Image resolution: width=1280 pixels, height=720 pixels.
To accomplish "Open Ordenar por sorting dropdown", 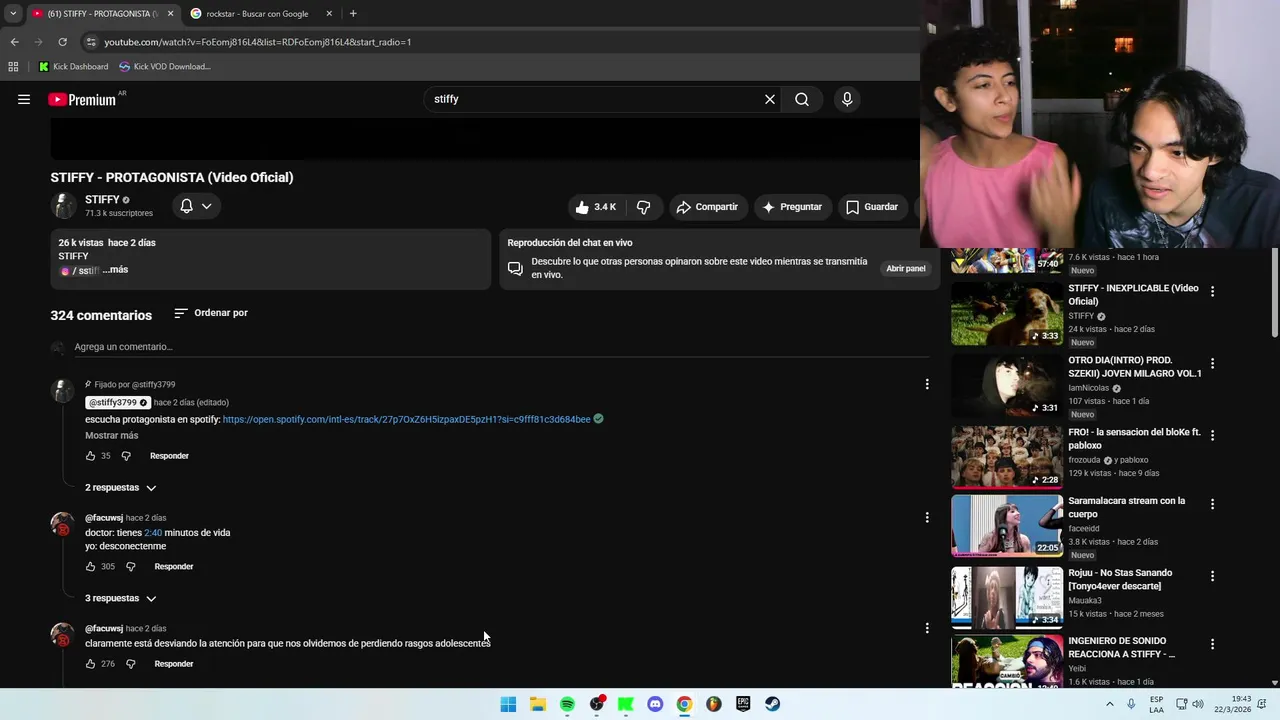I will click(x=211, y=313).
